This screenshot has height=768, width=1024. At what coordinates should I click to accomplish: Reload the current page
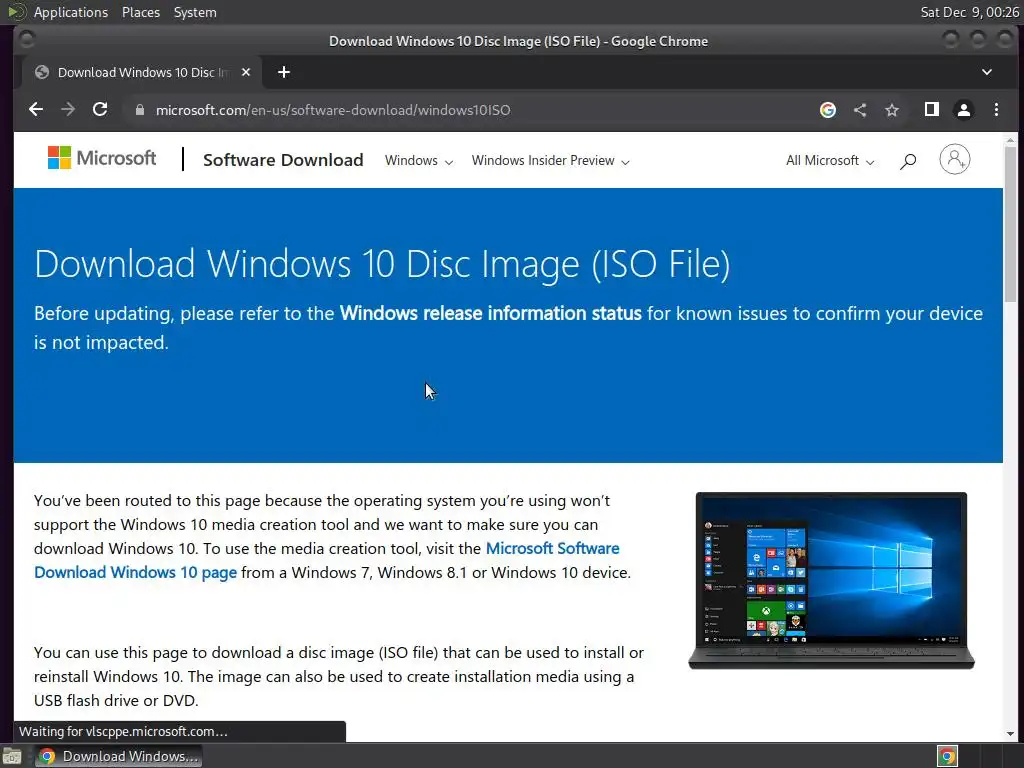click(x=100, y=110)
